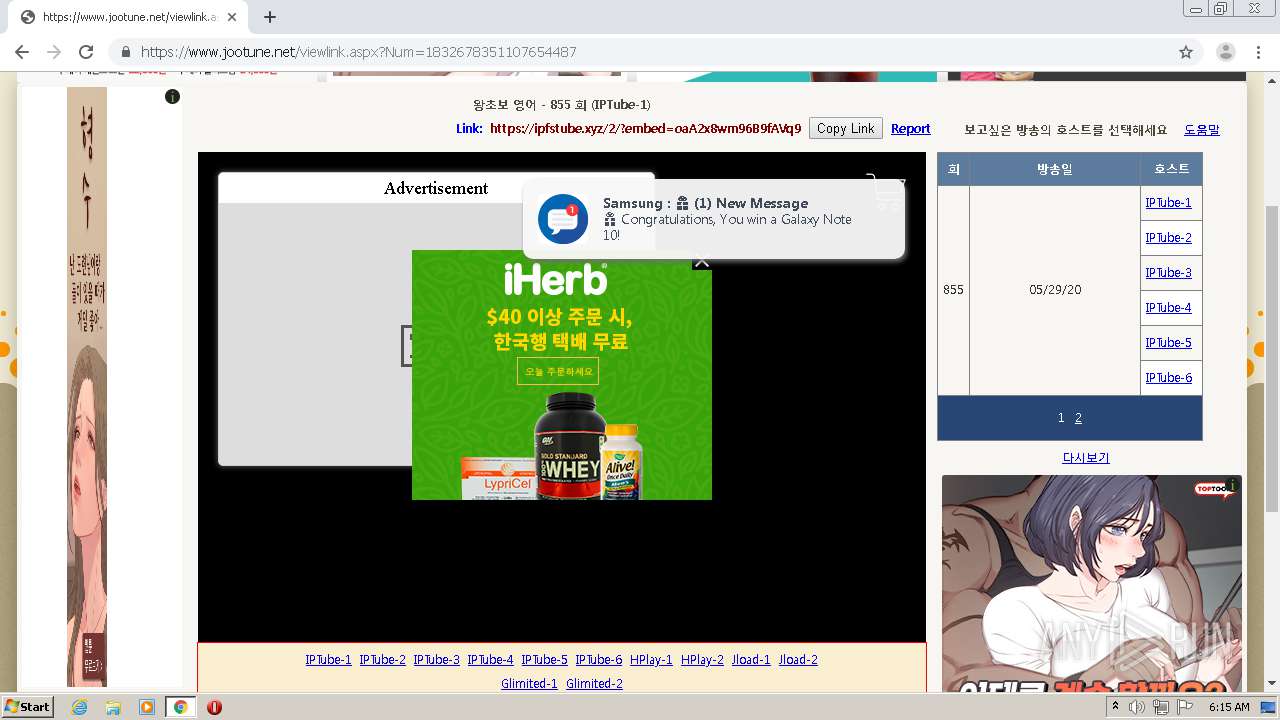Open a new browser tab

point(270,17)
